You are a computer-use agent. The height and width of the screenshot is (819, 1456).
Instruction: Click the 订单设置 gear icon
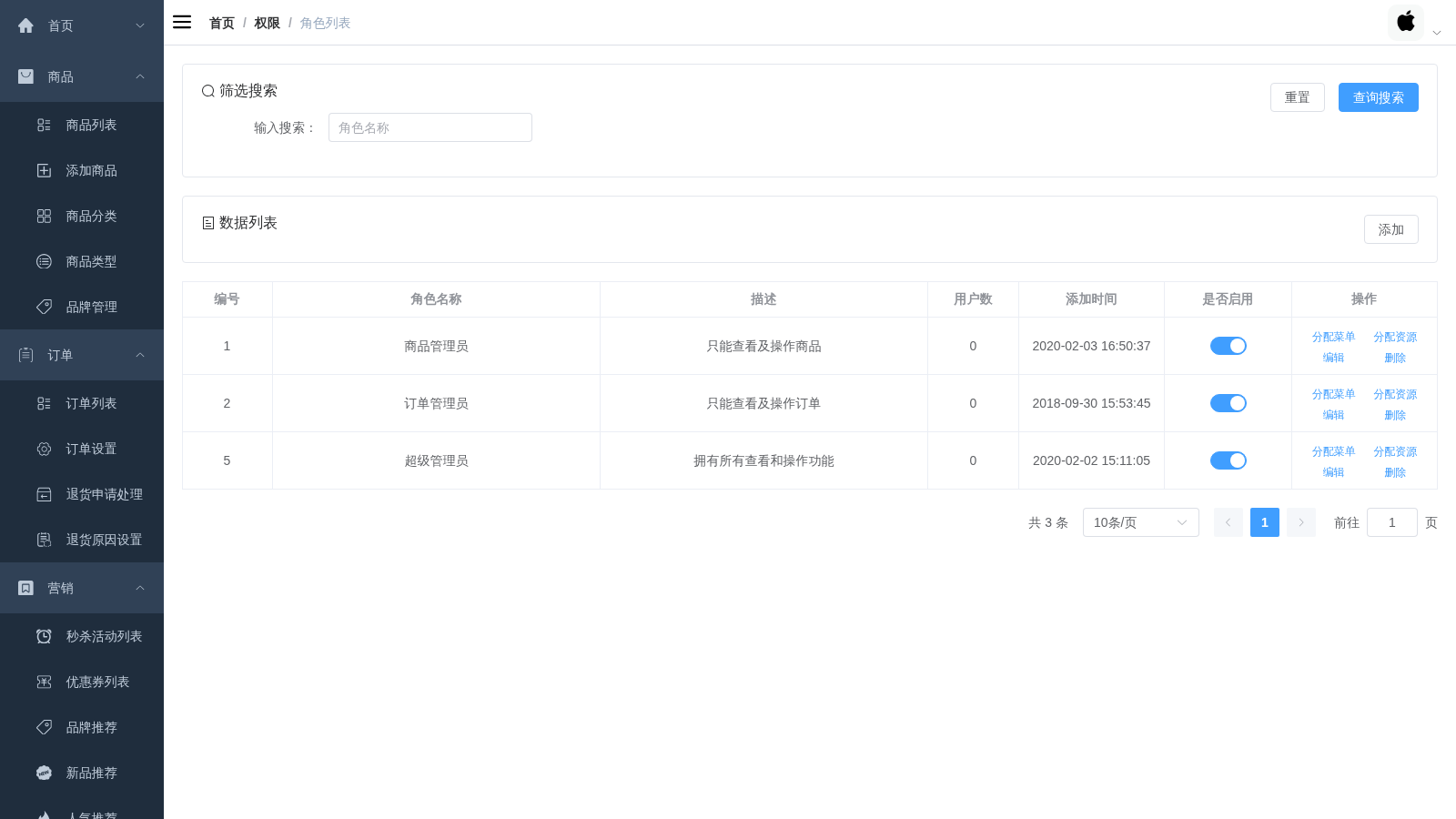44,449
